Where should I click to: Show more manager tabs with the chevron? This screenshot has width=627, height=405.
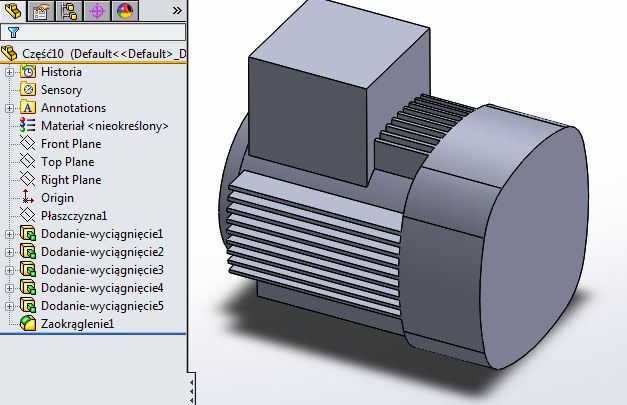click(177, 11)
